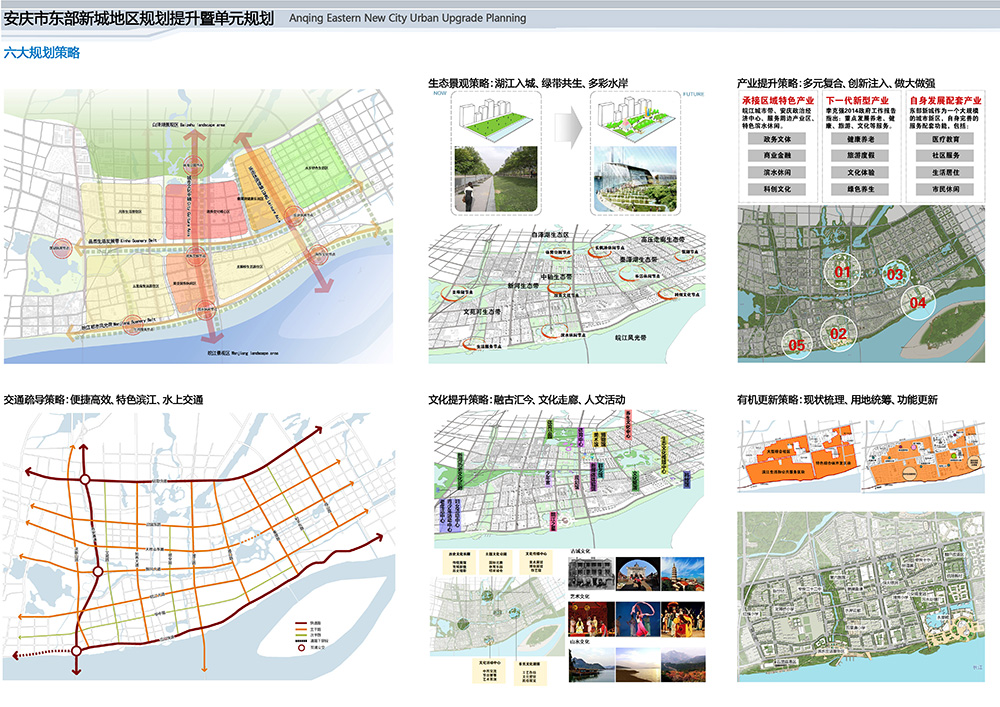Click the lakeside boat landscape photo
Viewport: 1000px width, 707px height.
pos(591,664)
